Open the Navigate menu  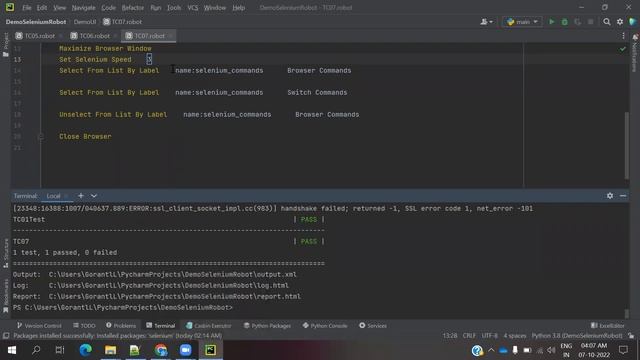point(83,7)
